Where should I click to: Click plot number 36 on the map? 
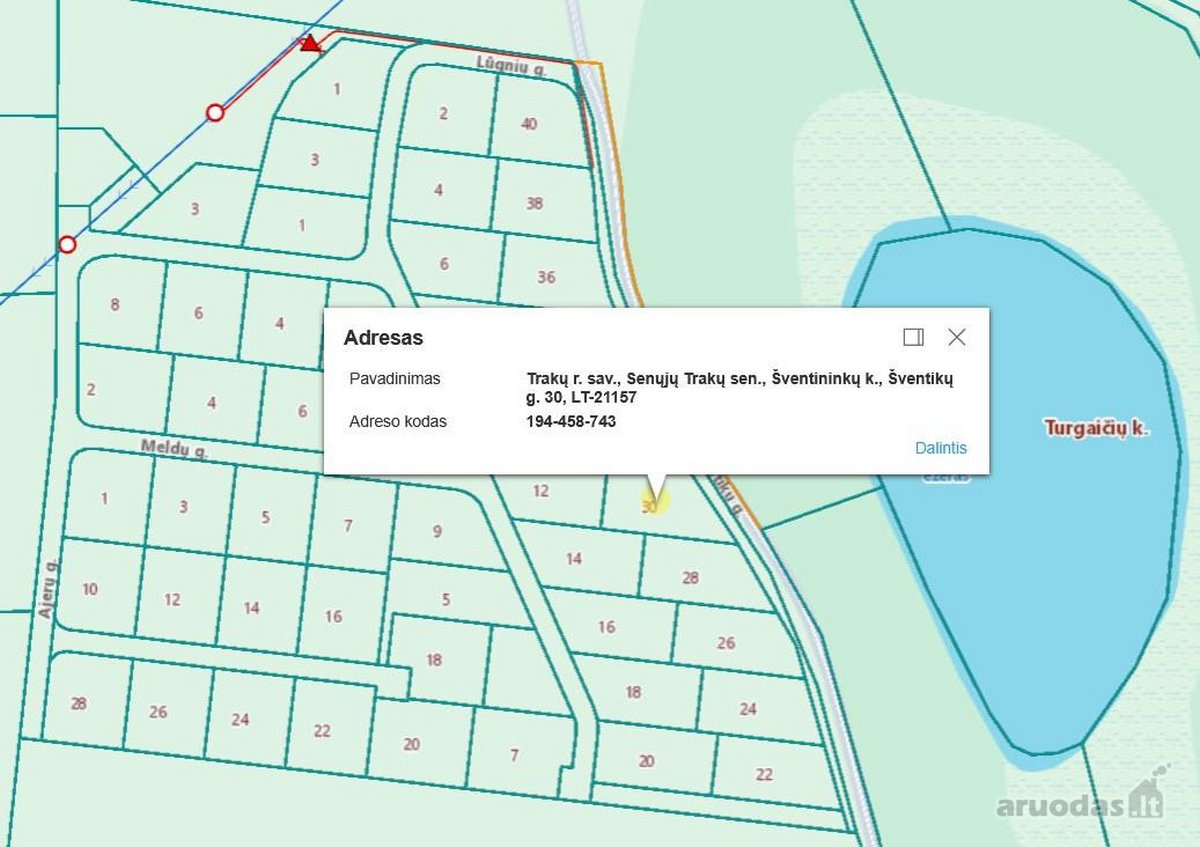(546, 277)
